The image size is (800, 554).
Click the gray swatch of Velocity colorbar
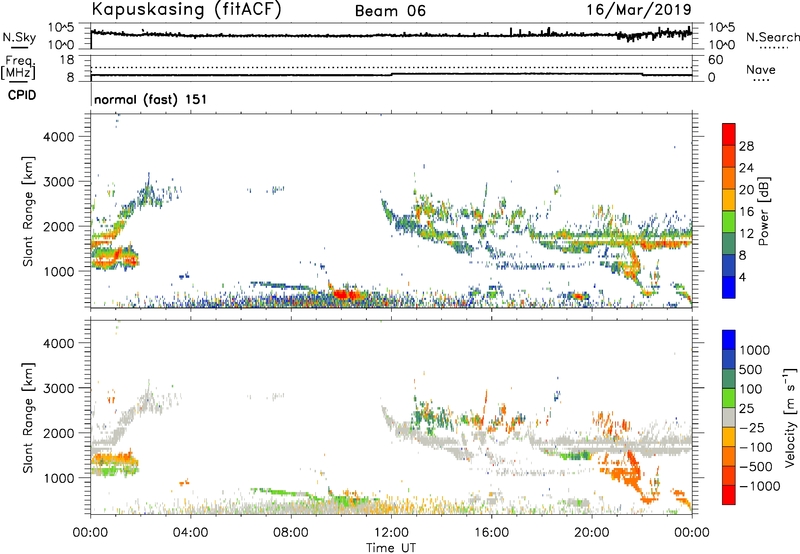pyautogui.click(x=729, y=417)
